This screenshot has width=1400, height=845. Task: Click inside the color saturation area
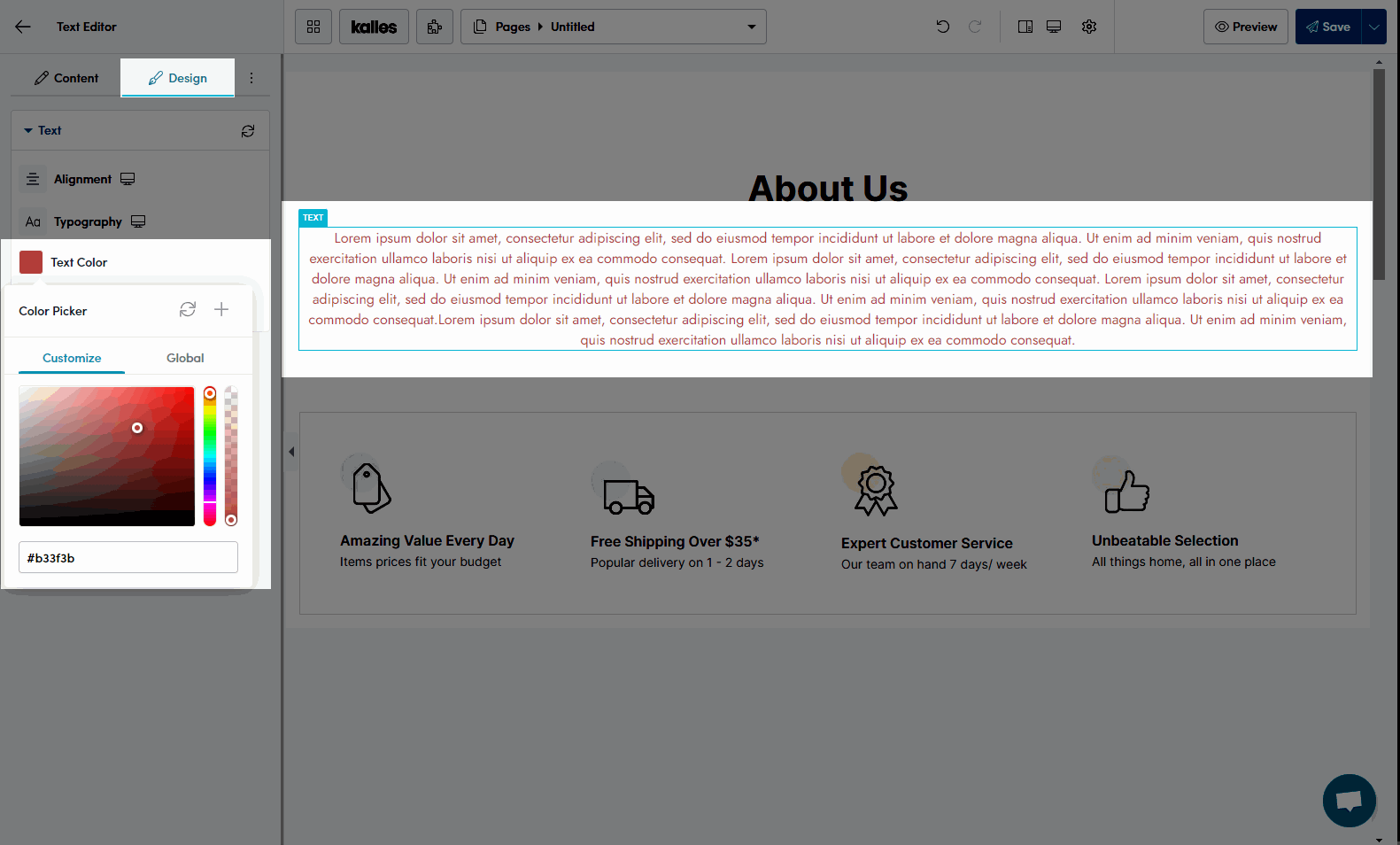tap(107, 456)
